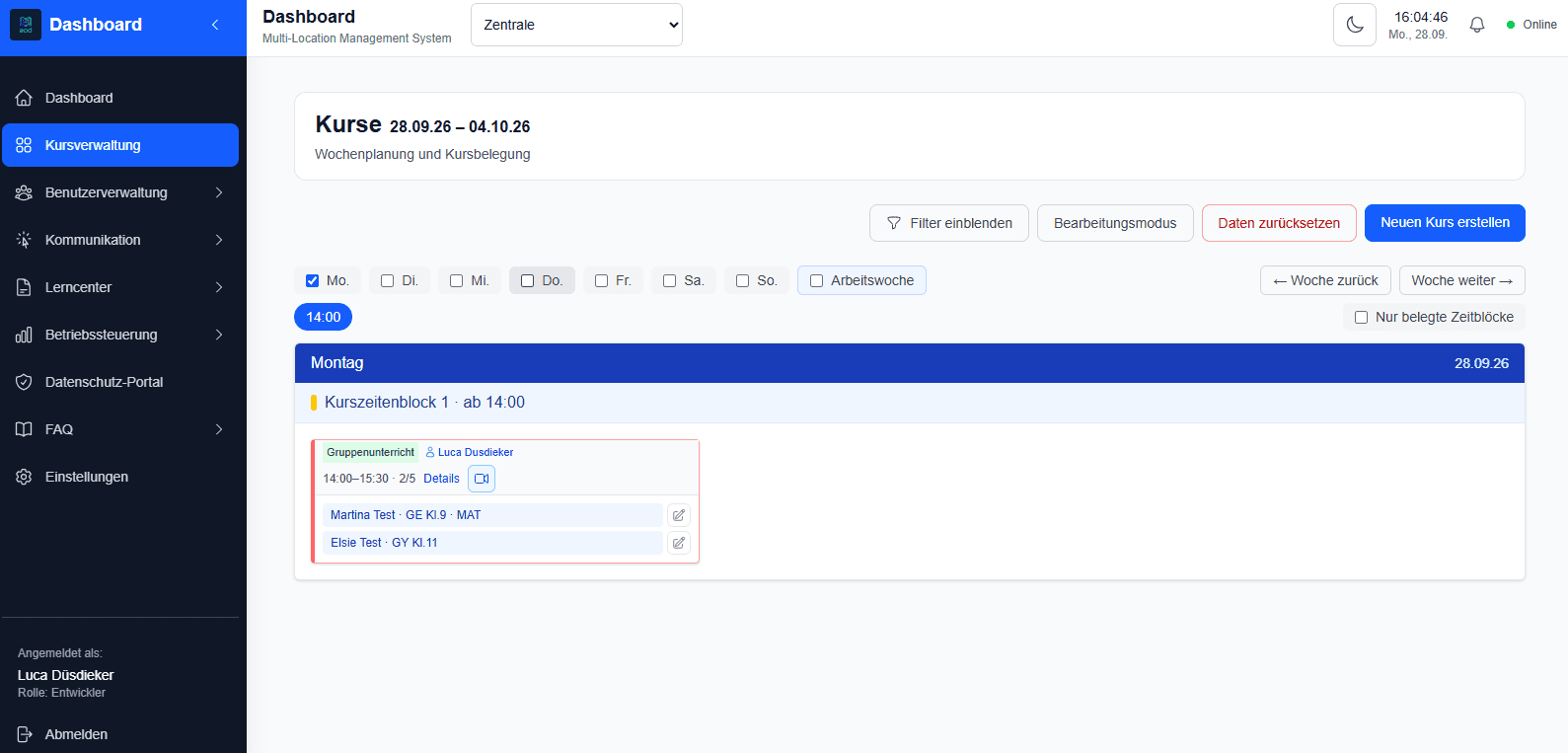This screenshot has height=753, width=1568.
Task: Open notifications bell icon
Action: 1476,25
